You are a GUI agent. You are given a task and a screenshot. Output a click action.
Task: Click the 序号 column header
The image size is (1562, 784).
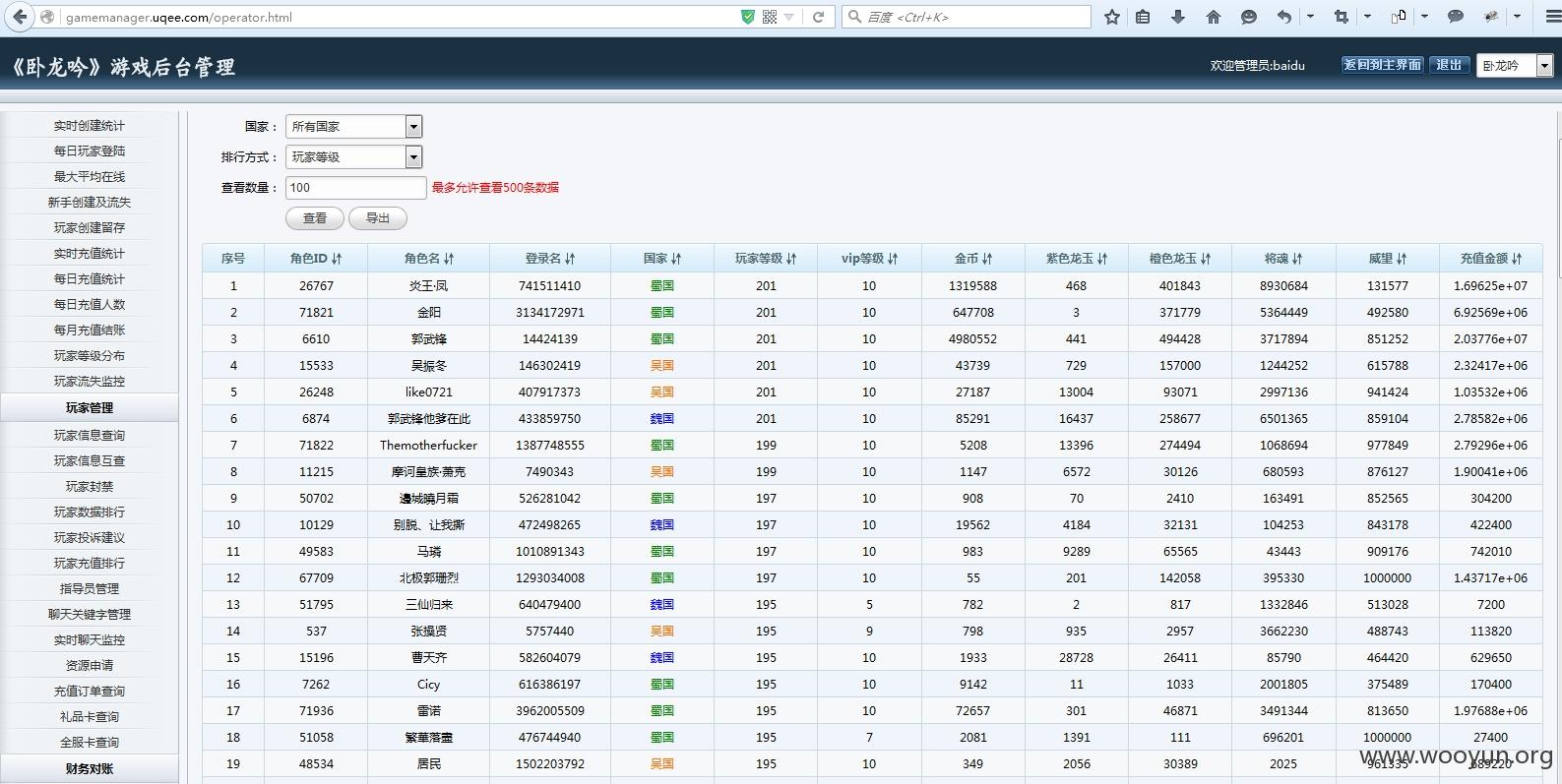(x=233, y=259)
